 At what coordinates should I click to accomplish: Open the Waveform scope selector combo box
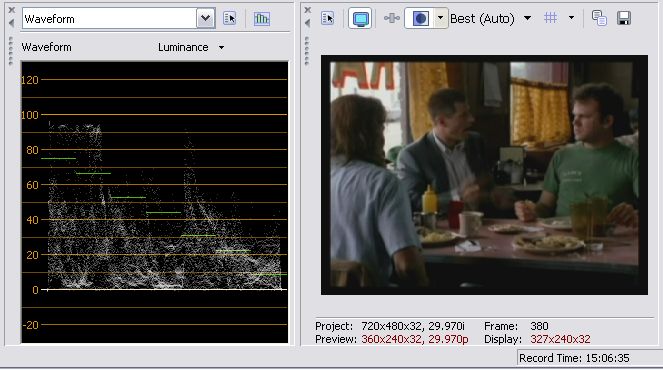click(x=118, y=19)
